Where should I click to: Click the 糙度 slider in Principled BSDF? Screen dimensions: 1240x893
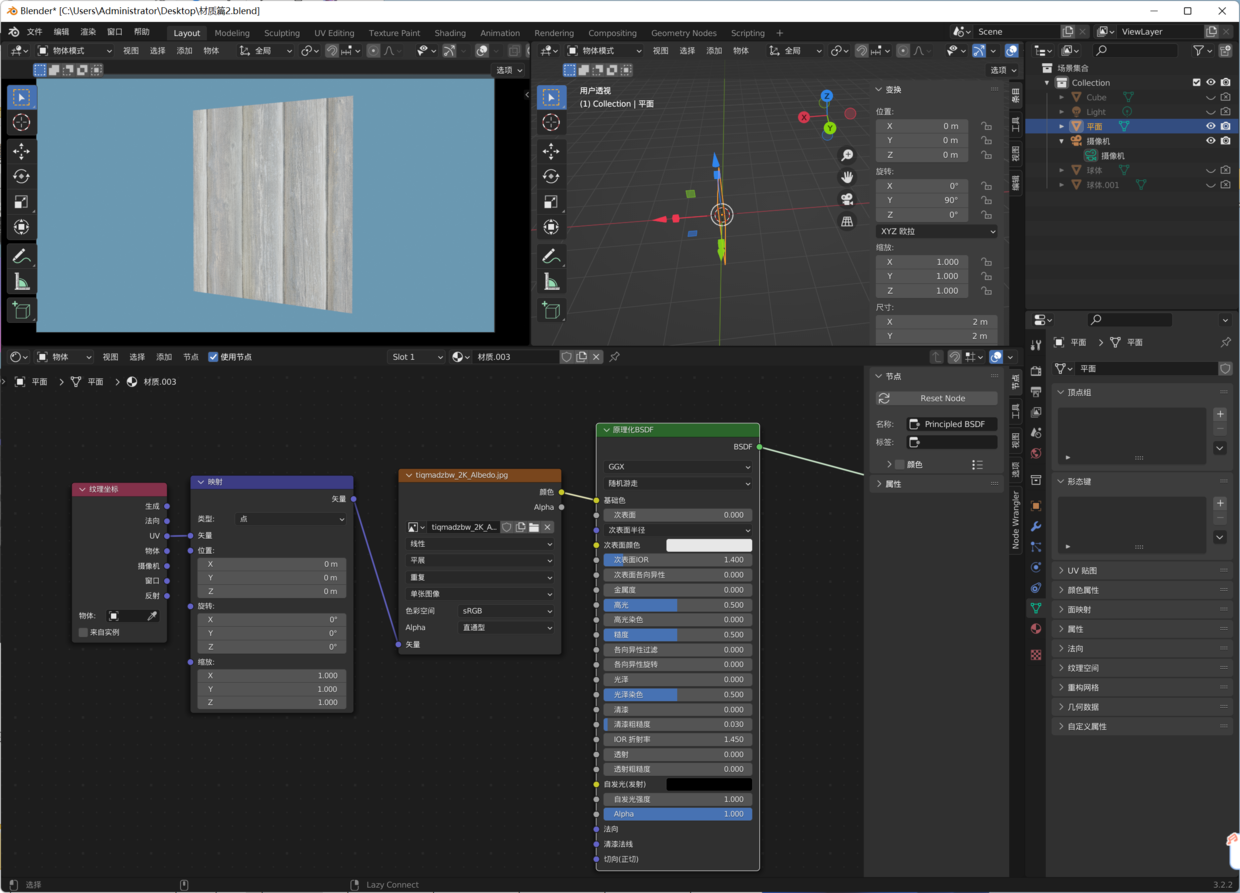pos(677,635)
